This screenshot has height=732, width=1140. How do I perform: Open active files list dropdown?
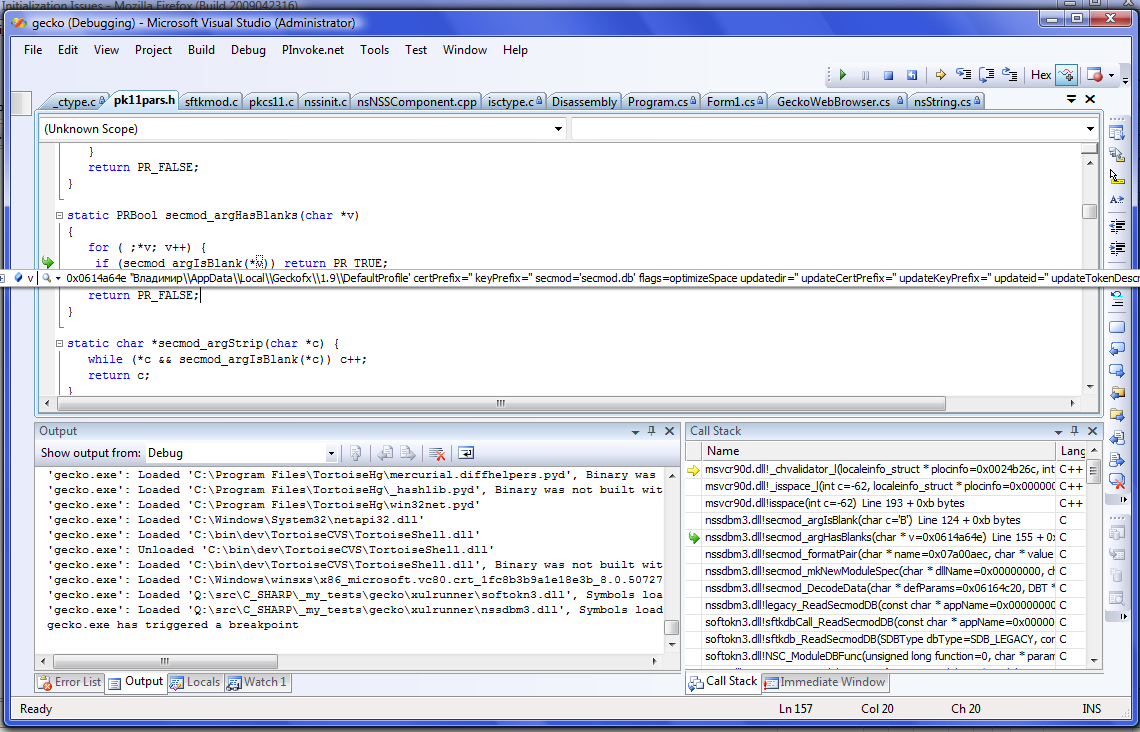click(x=1071, y=99)
